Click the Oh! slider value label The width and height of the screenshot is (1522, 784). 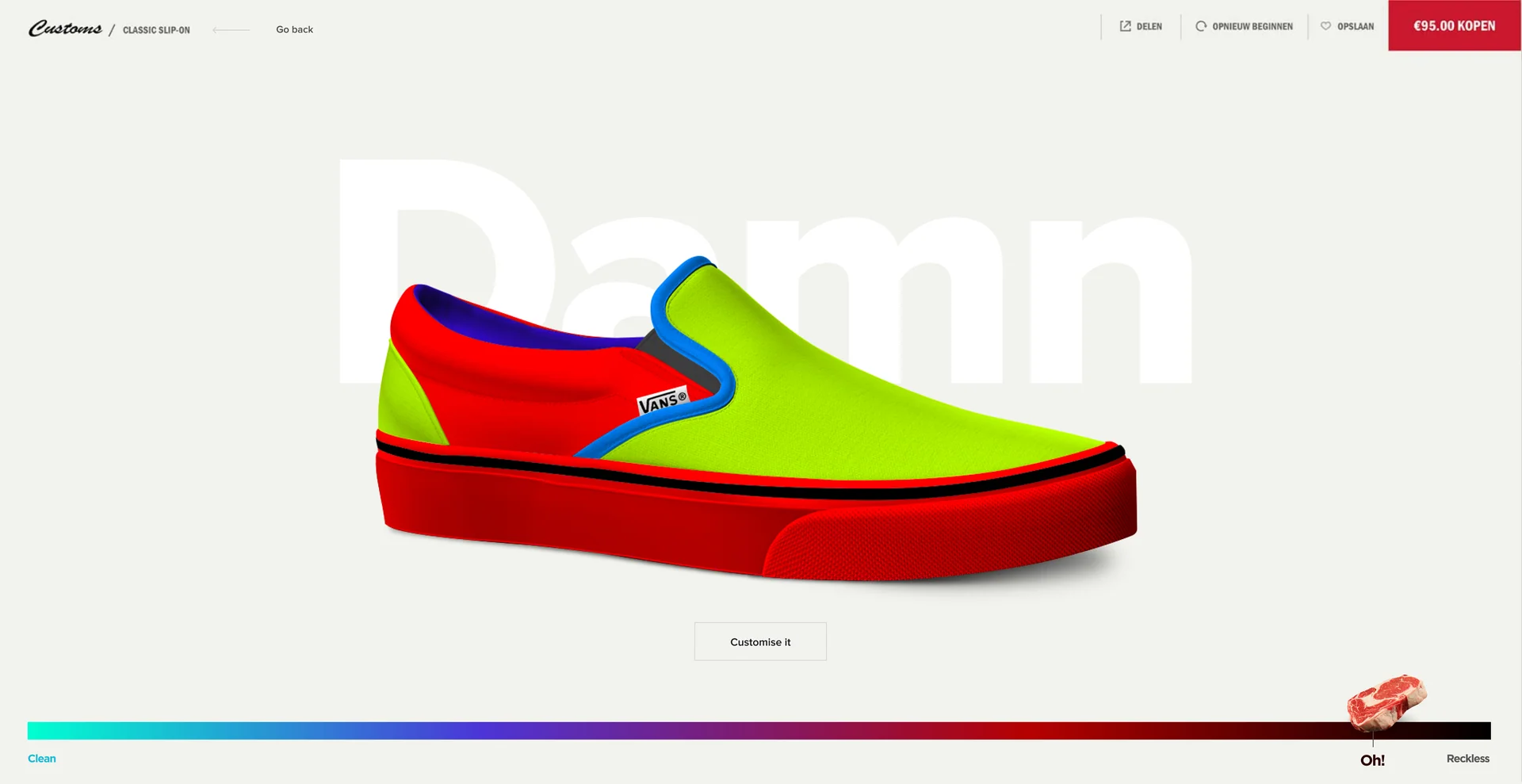pyautogui.click(x=1372, y=760)
